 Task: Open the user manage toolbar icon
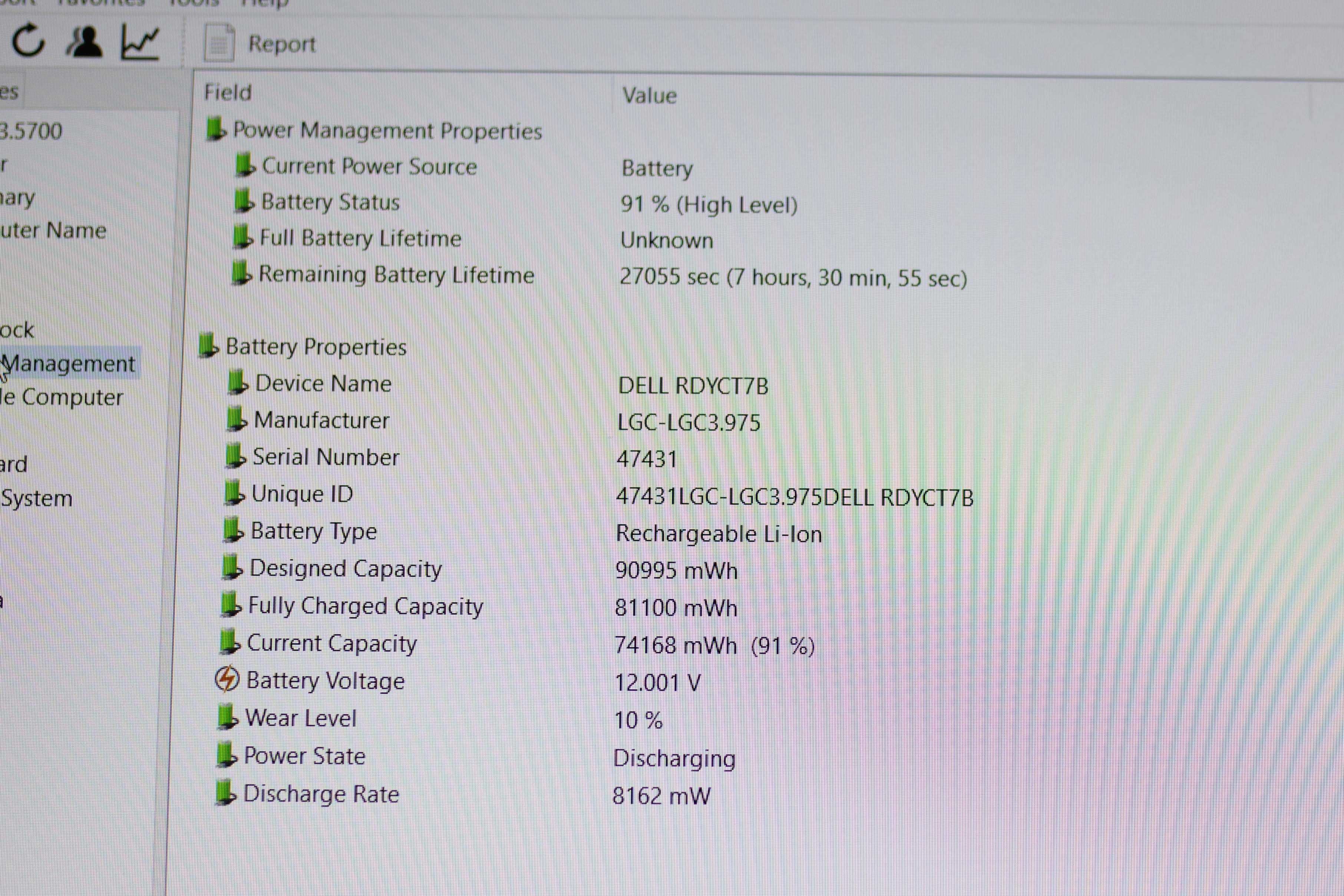pyautogui.click(x=85, y=42)
